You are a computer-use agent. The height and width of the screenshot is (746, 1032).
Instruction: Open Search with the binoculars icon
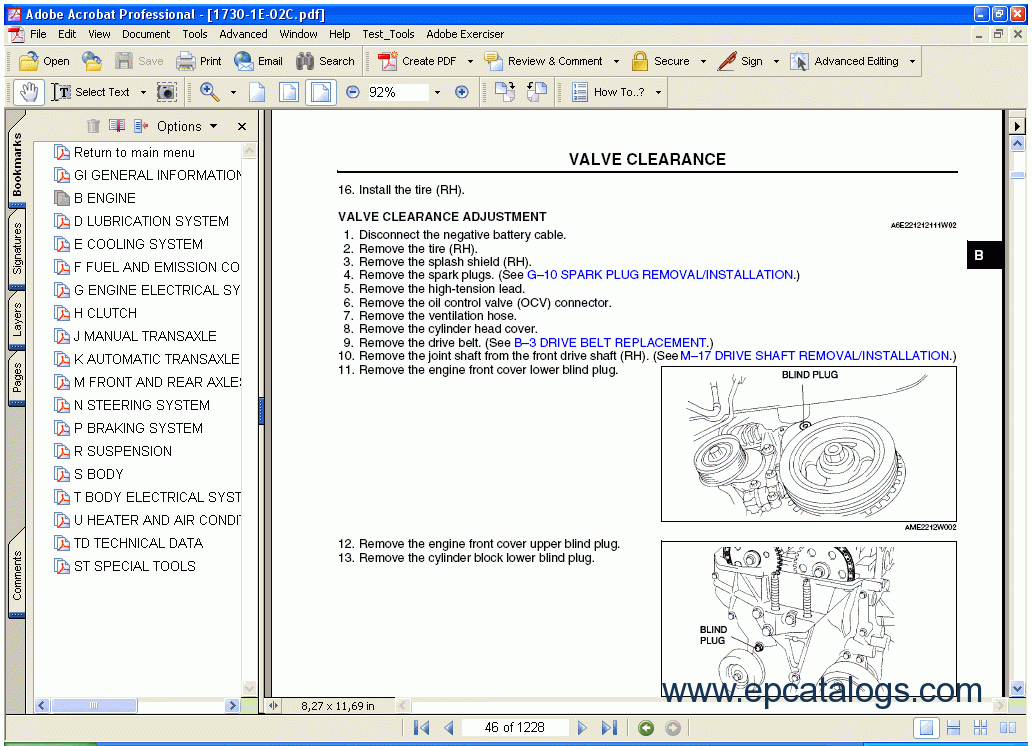pyautogui.click(x=305, y=61)
